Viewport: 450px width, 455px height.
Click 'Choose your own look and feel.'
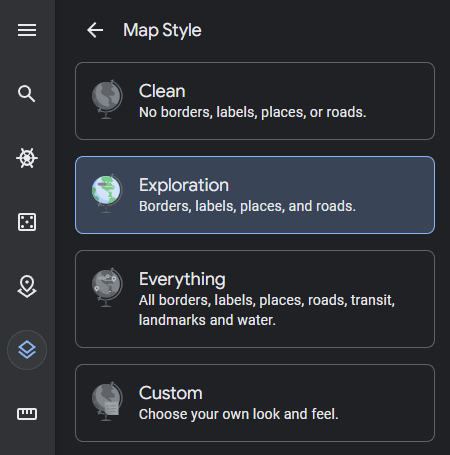click(239, 414)
